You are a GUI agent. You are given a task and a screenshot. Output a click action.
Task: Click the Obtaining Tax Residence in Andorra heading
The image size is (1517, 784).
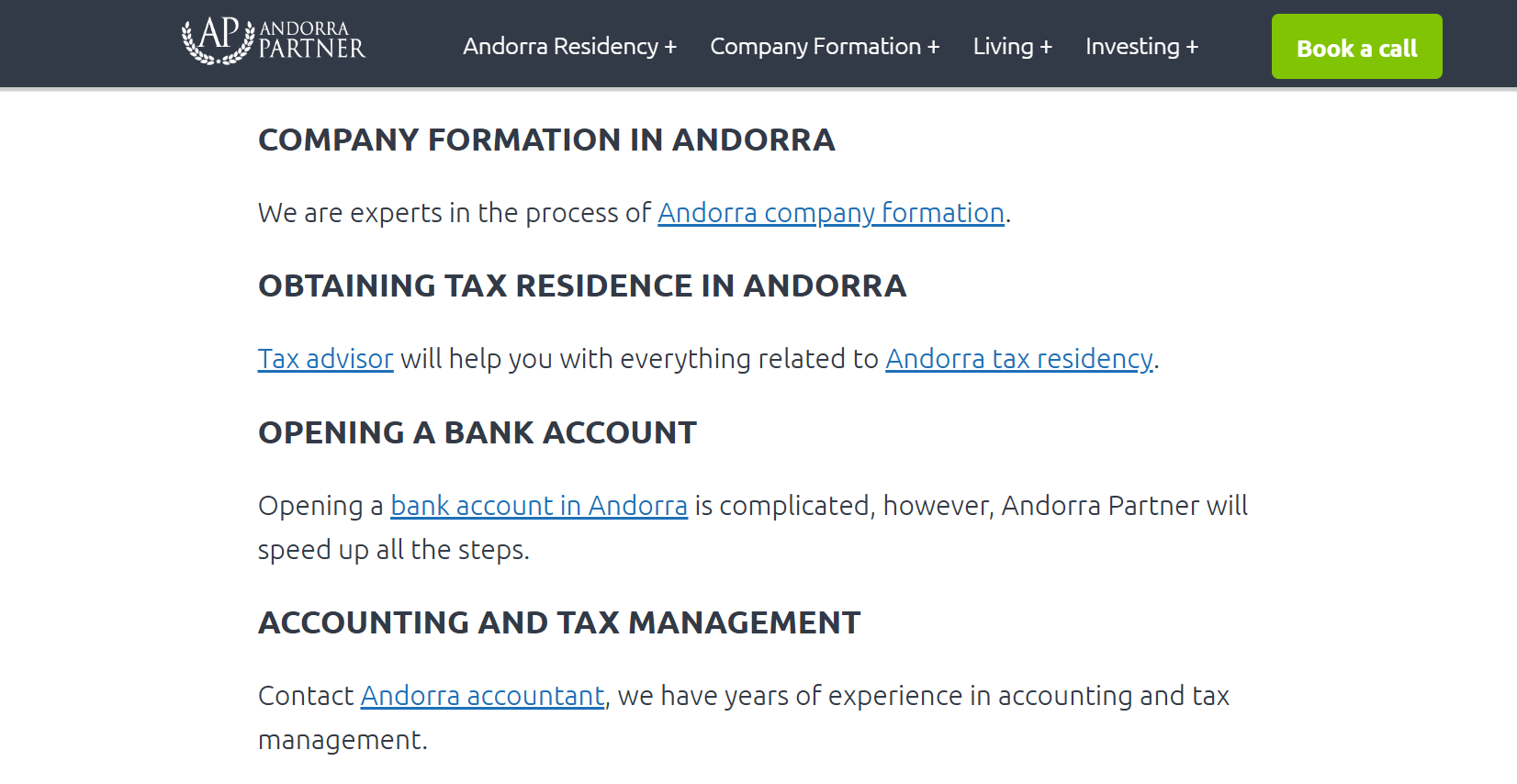pos(582,286)
